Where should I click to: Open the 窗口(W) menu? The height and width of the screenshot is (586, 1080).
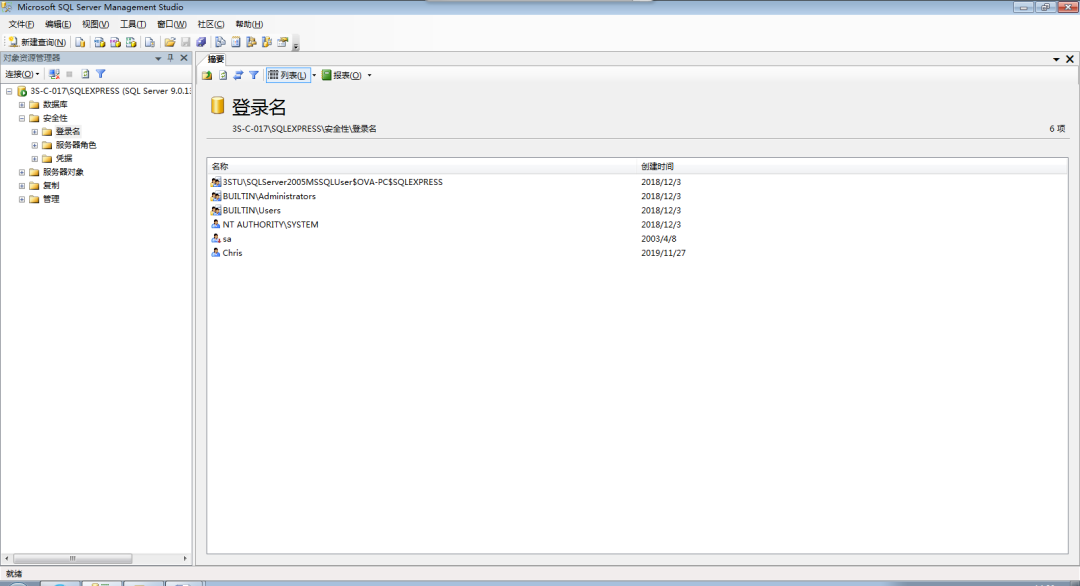pos(172,24)
